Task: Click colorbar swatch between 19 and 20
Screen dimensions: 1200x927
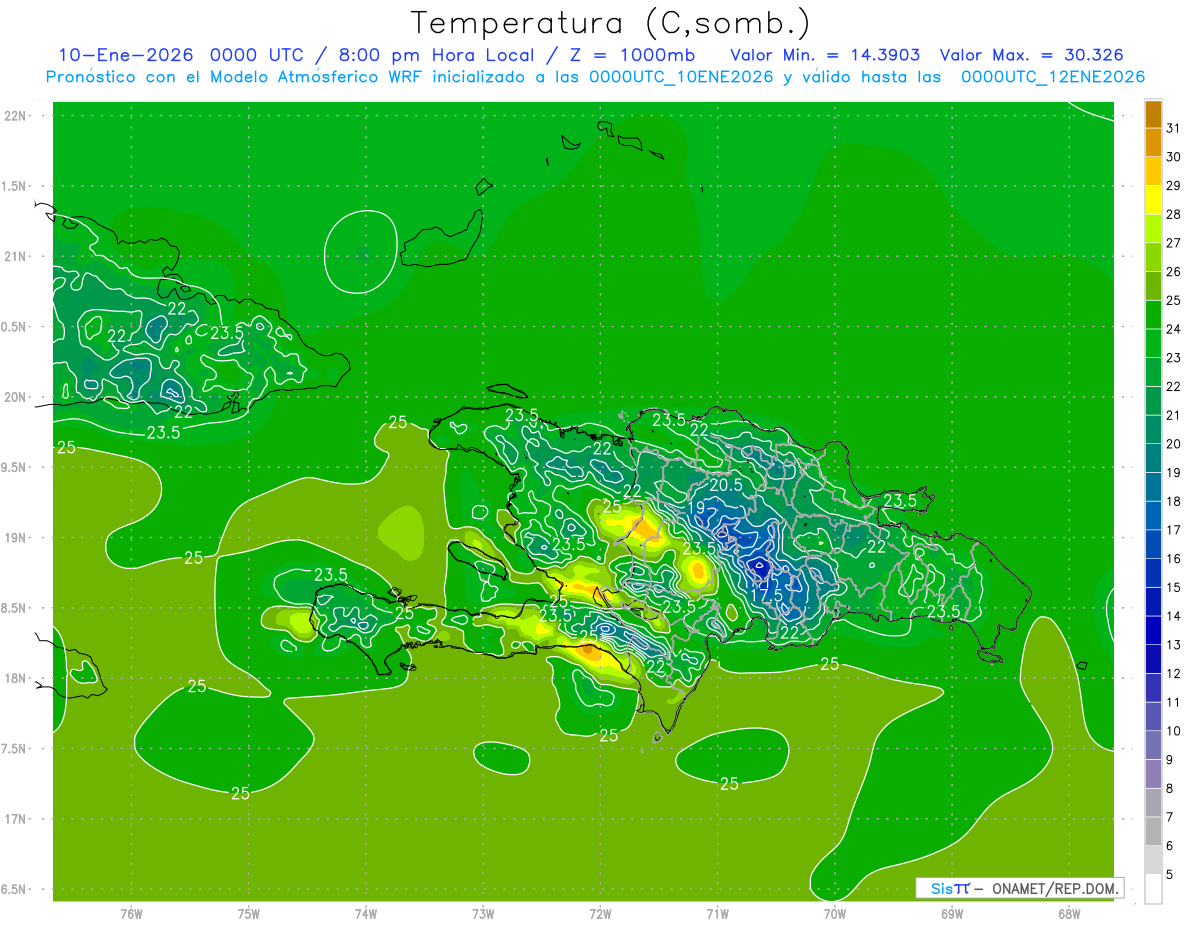Action: [x=1153, y=459]
